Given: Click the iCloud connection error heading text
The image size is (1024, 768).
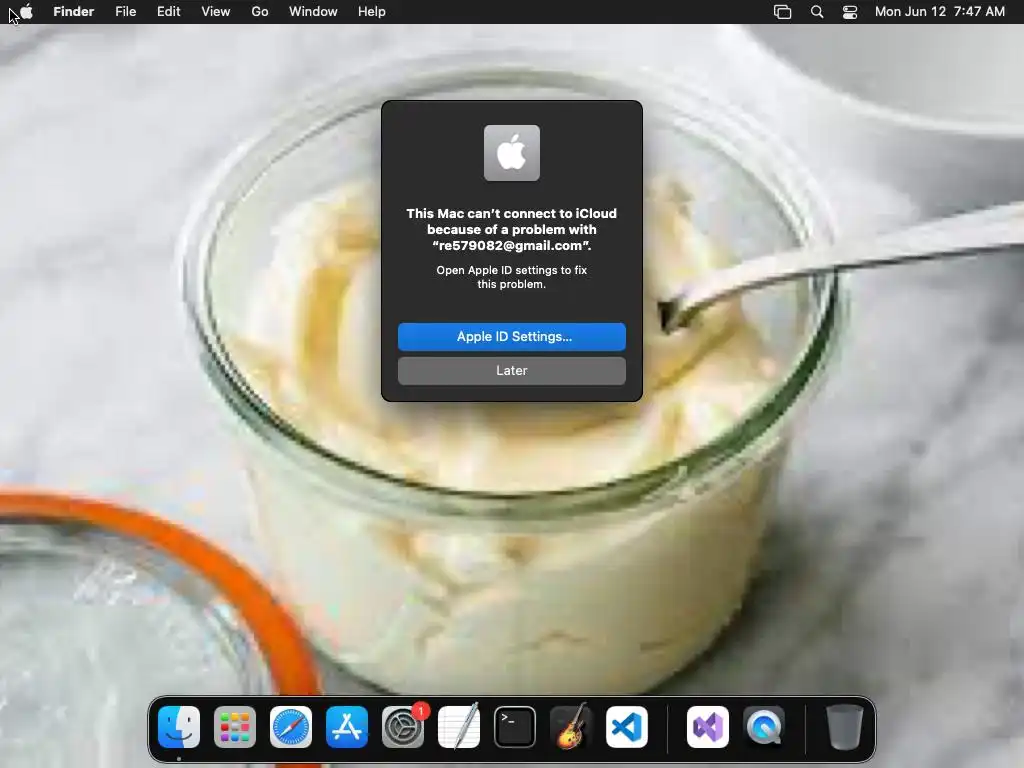Looking at the screenshot, I should (x=511, y=229).
